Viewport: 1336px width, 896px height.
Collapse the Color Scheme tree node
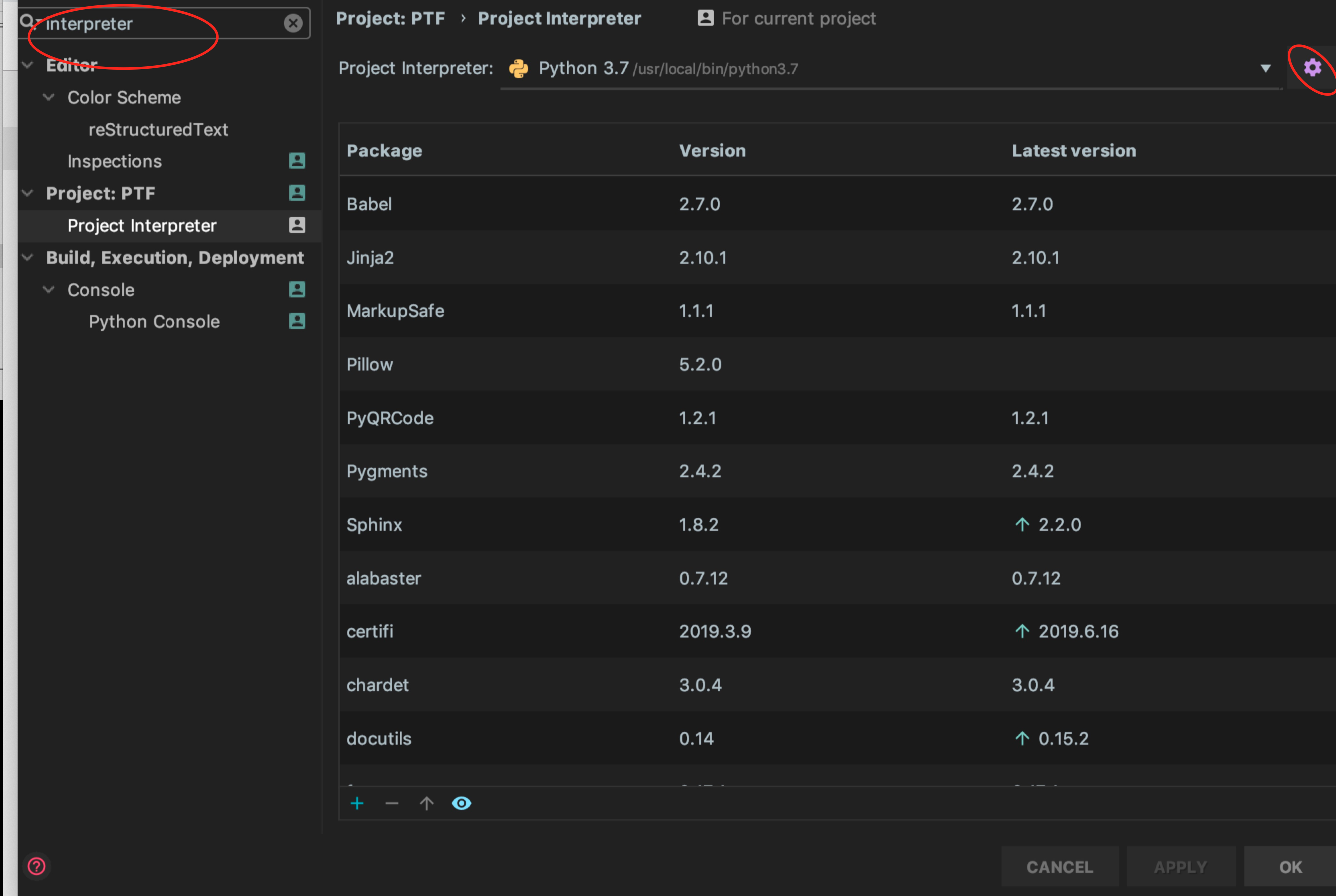pos(49,97)
